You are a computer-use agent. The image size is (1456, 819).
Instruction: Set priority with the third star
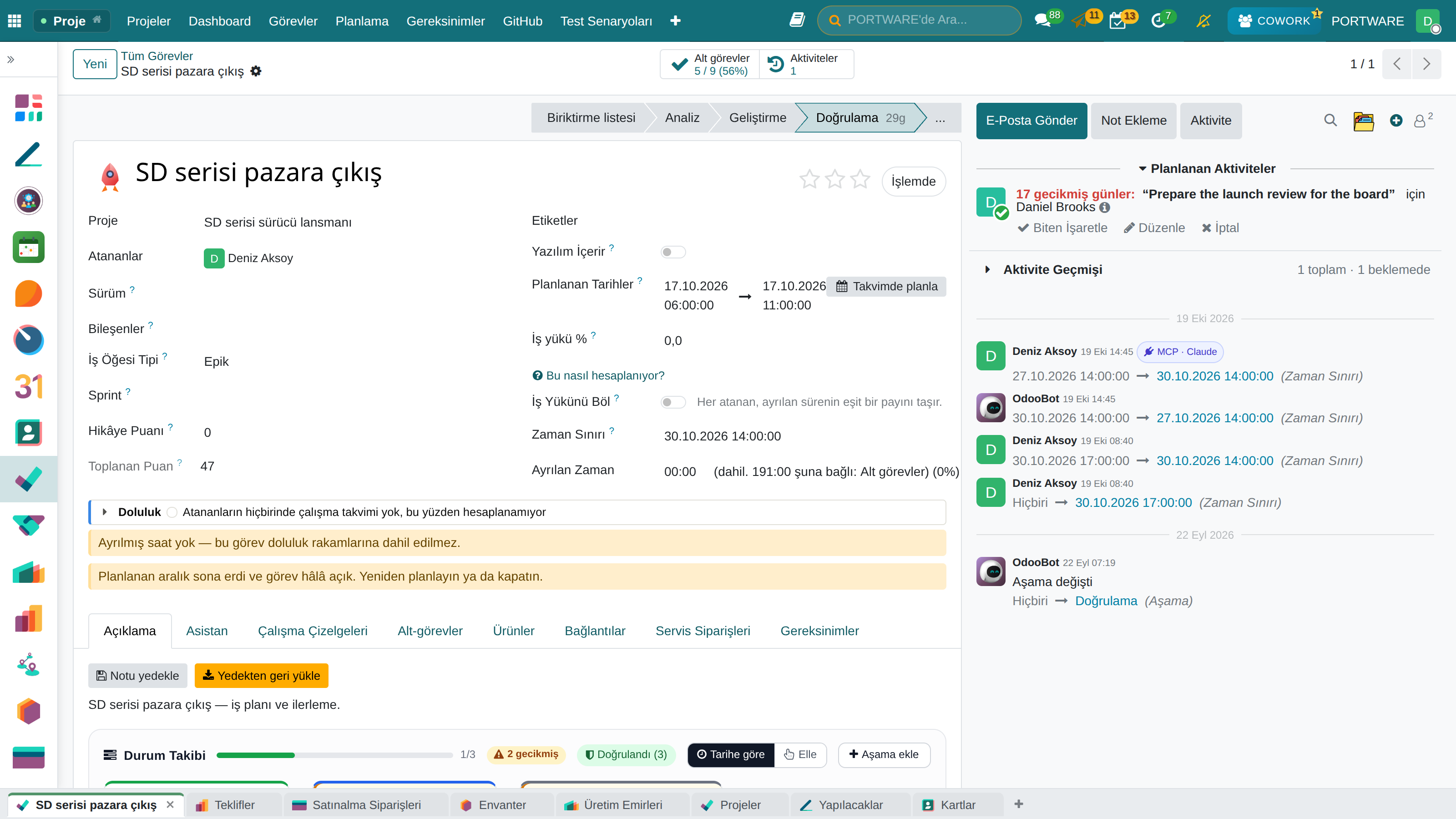click(860, 180)
